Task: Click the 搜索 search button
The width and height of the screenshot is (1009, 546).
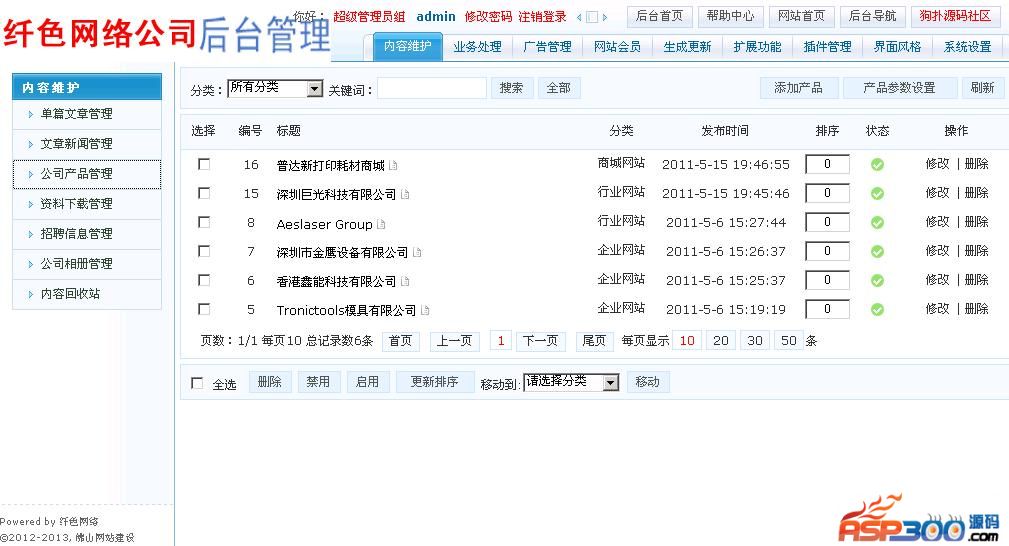Action: 512,88
